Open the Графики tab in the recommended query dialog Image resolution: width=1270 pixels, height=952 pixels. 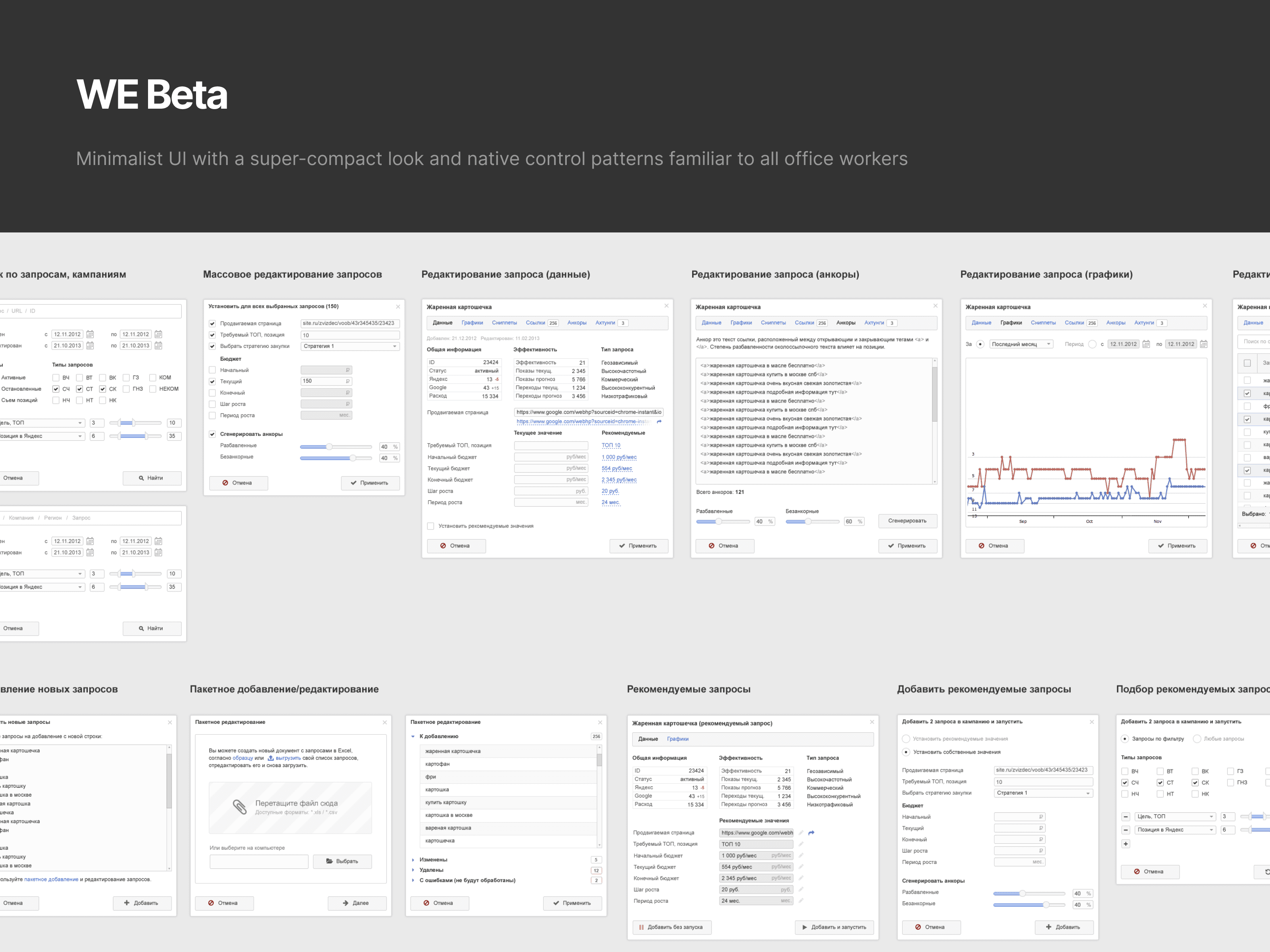pyautogui.click(x=677, y=739)
